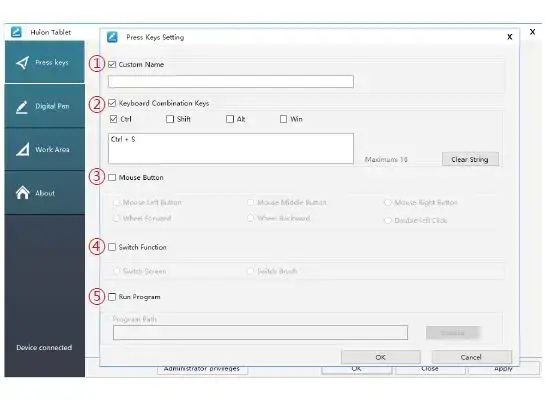
Task: Click the Press Keys Setting dialog icon
Action: [x=112, y=37]
